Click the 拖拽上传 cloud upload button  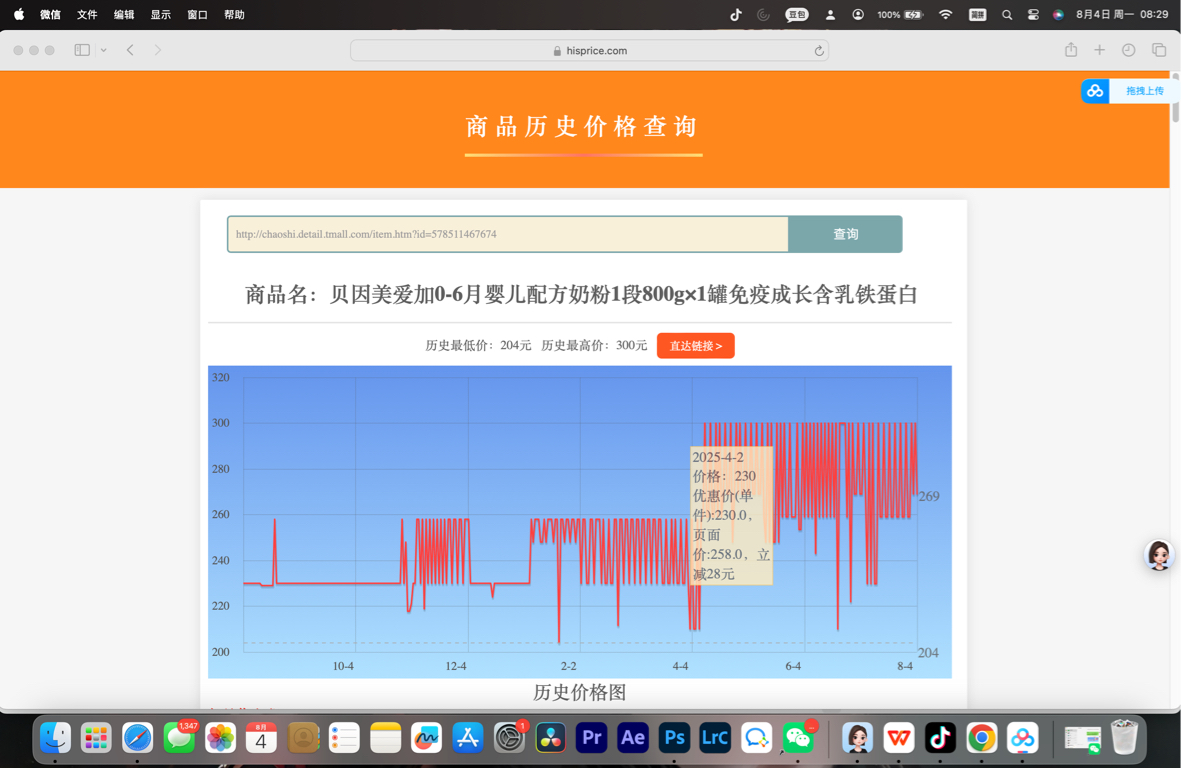[1125, 91]
